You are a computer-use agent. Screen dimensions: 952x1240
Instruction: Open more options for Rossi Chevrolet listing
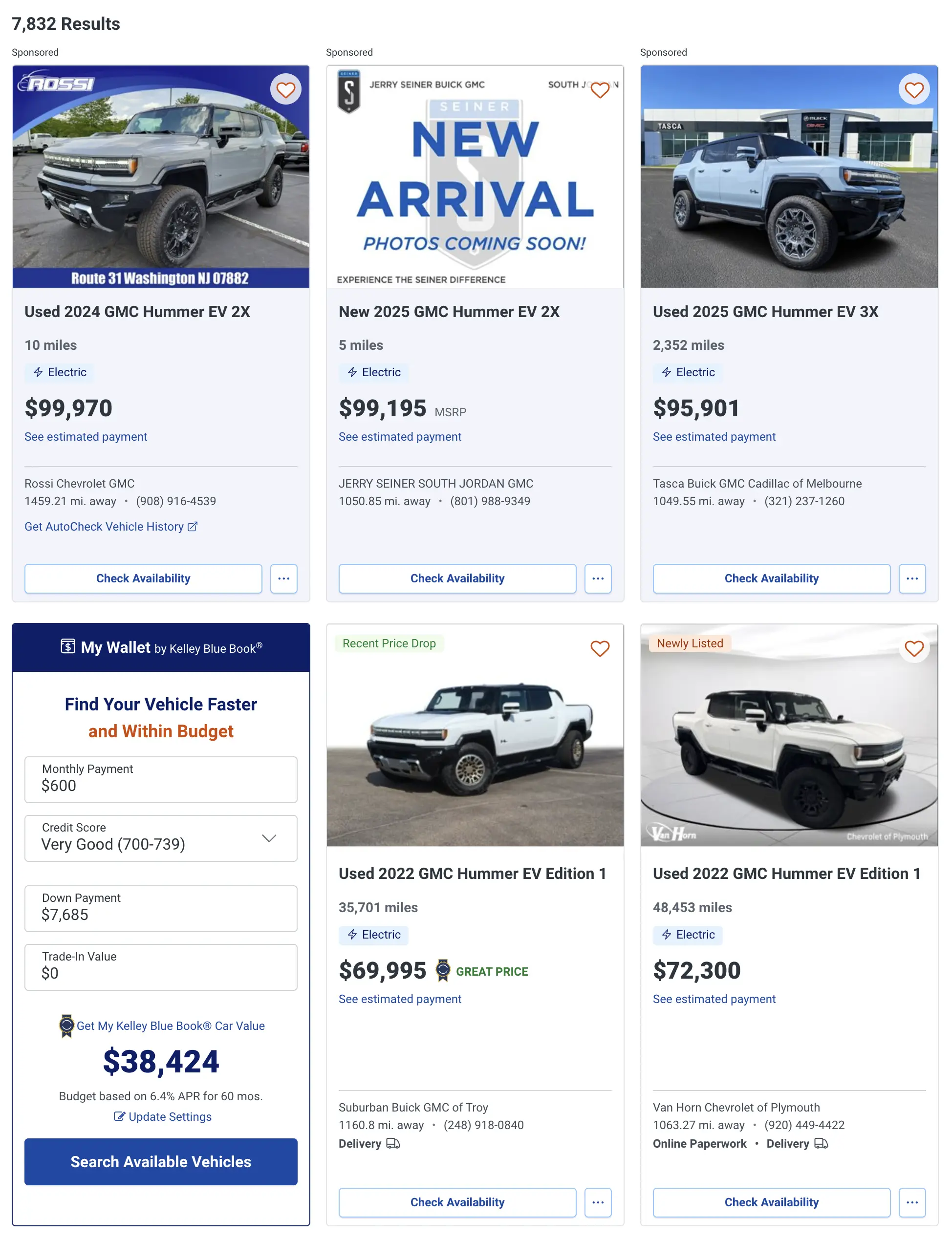point(283,578)
